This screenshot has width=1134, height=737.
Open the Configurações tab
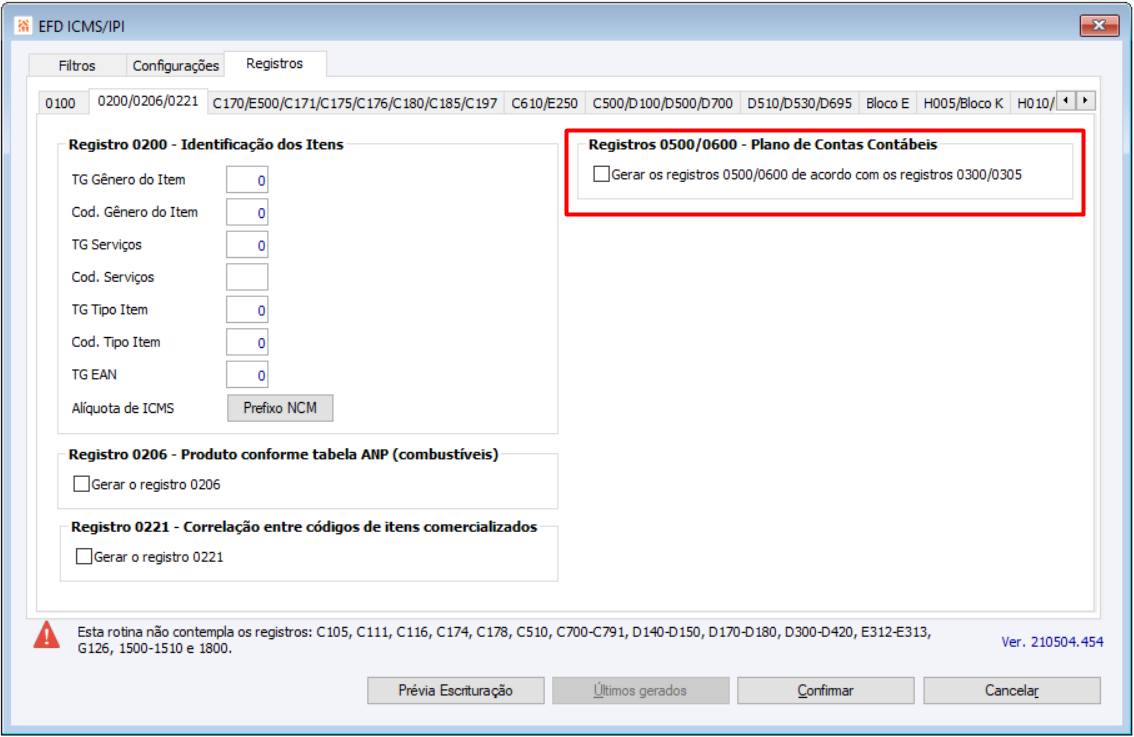tap(176, 66)
